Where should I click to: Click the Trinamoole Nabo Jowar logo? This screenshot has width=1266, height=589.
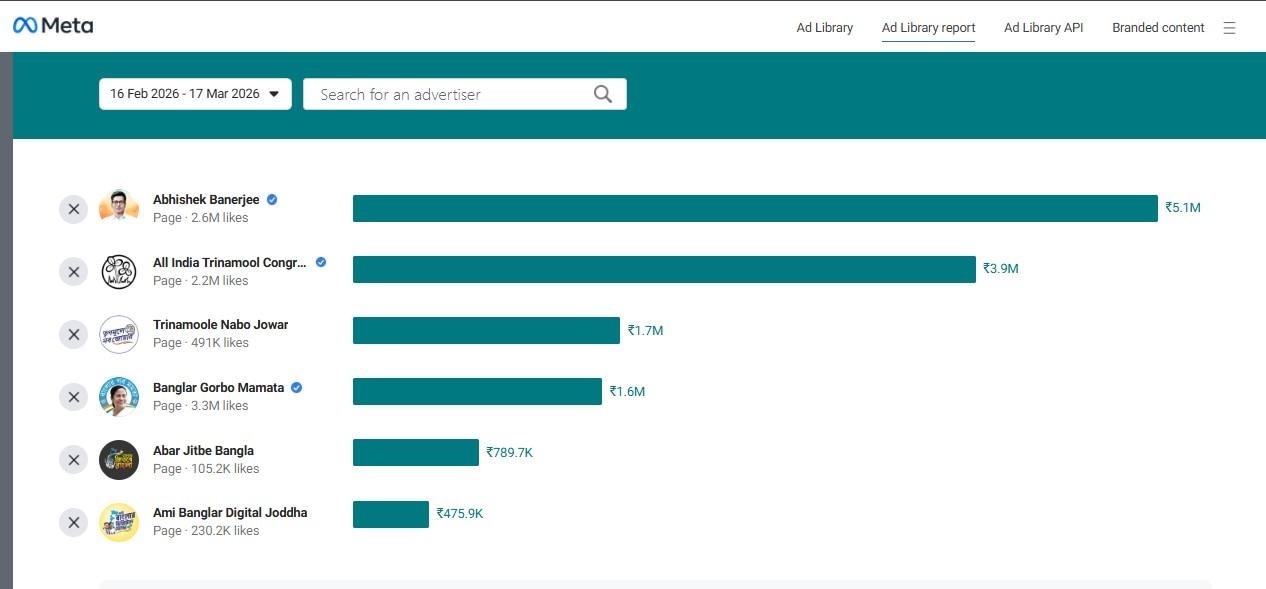[119, 334]
